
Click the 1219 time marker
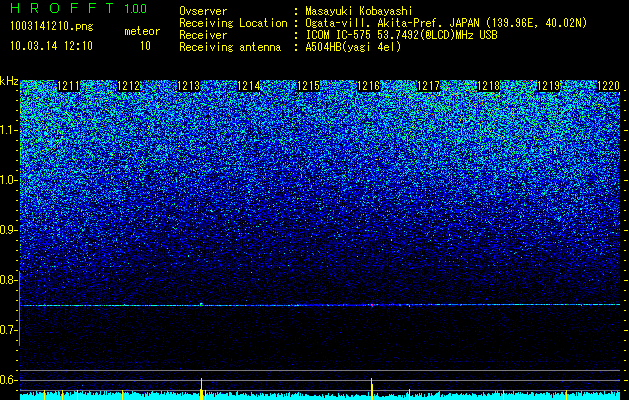tap(548, 86)
